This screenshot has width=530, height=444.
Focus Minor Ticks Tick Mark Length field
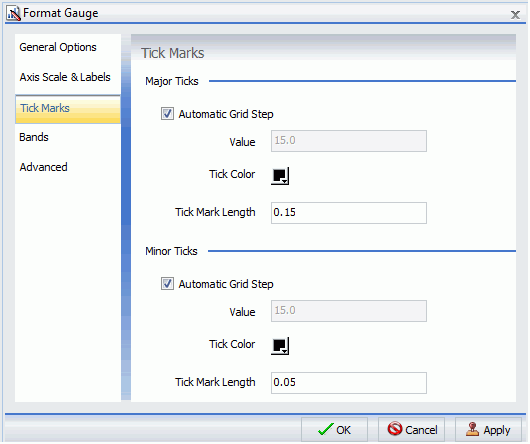348,383
